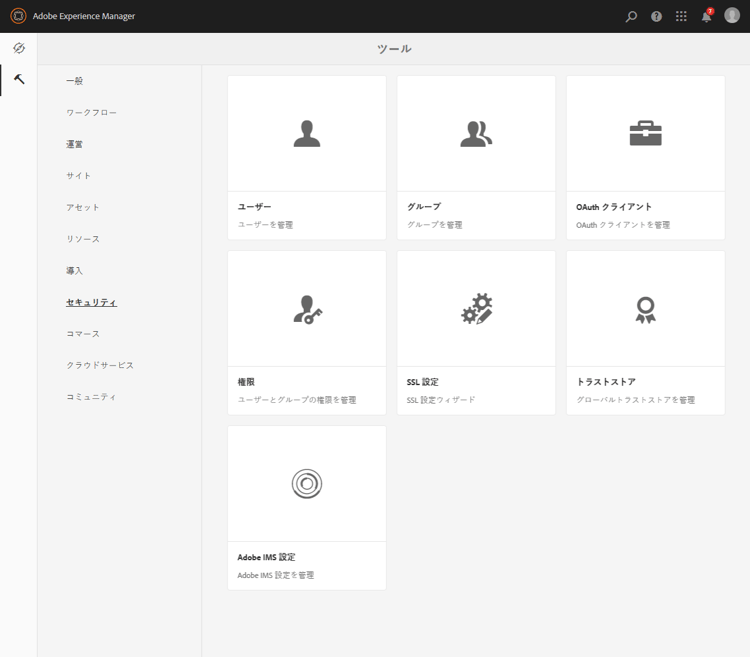Open the 運営 category
This screenshot has width=750, height=657.
click(74, 144)
